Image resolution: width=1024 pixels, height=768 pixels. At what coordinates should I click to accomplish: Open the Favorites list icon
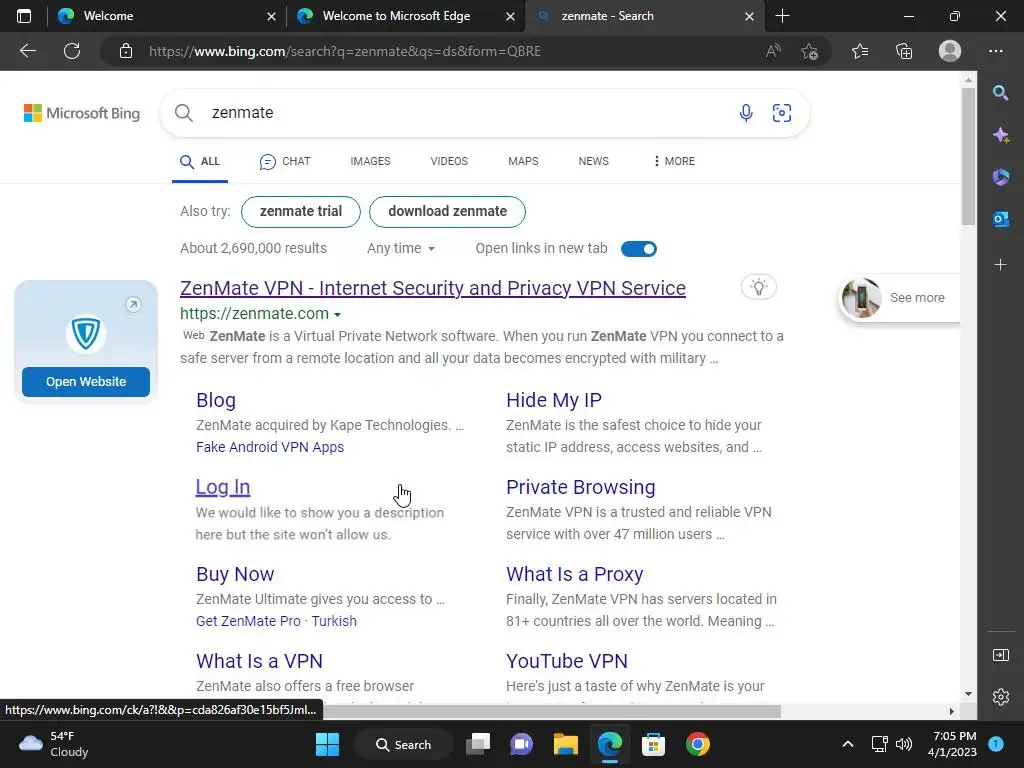860,51
